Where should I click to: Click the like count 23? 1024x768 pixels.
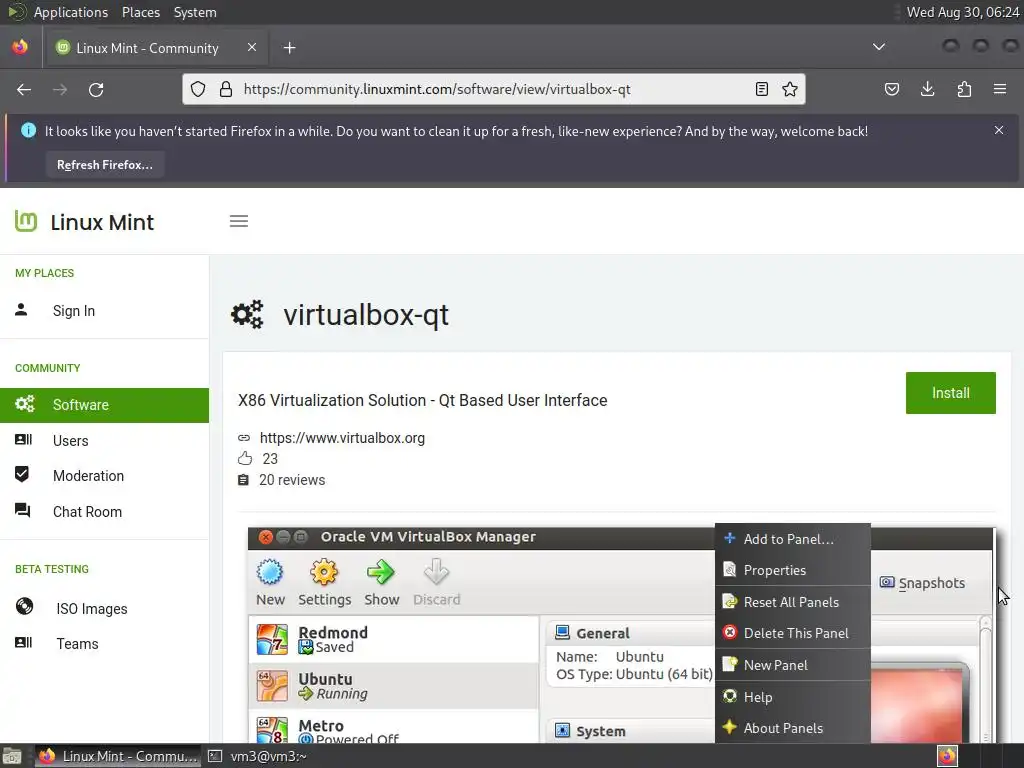click(x=270, y=459)
